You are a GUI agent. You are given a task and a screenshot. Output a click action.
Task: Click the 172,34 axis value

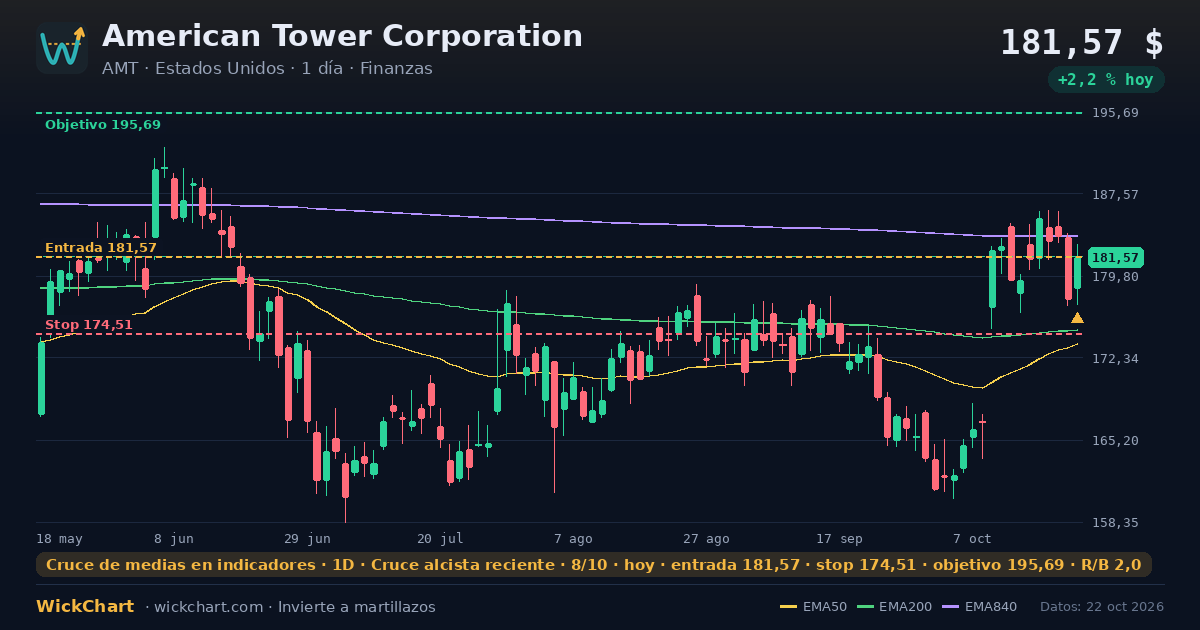coord(1115,359)
